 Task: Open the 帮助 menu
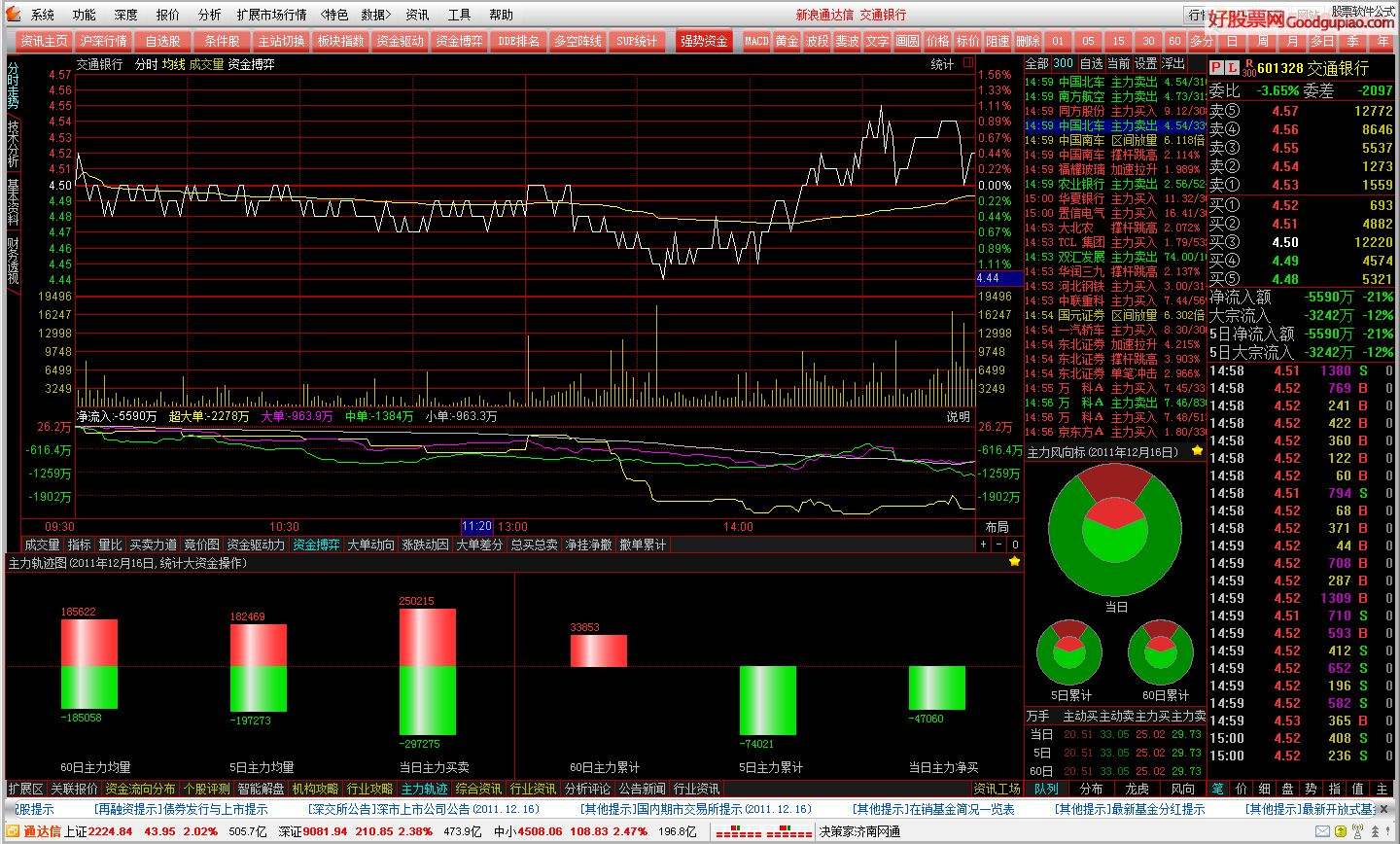coord(501,15)
